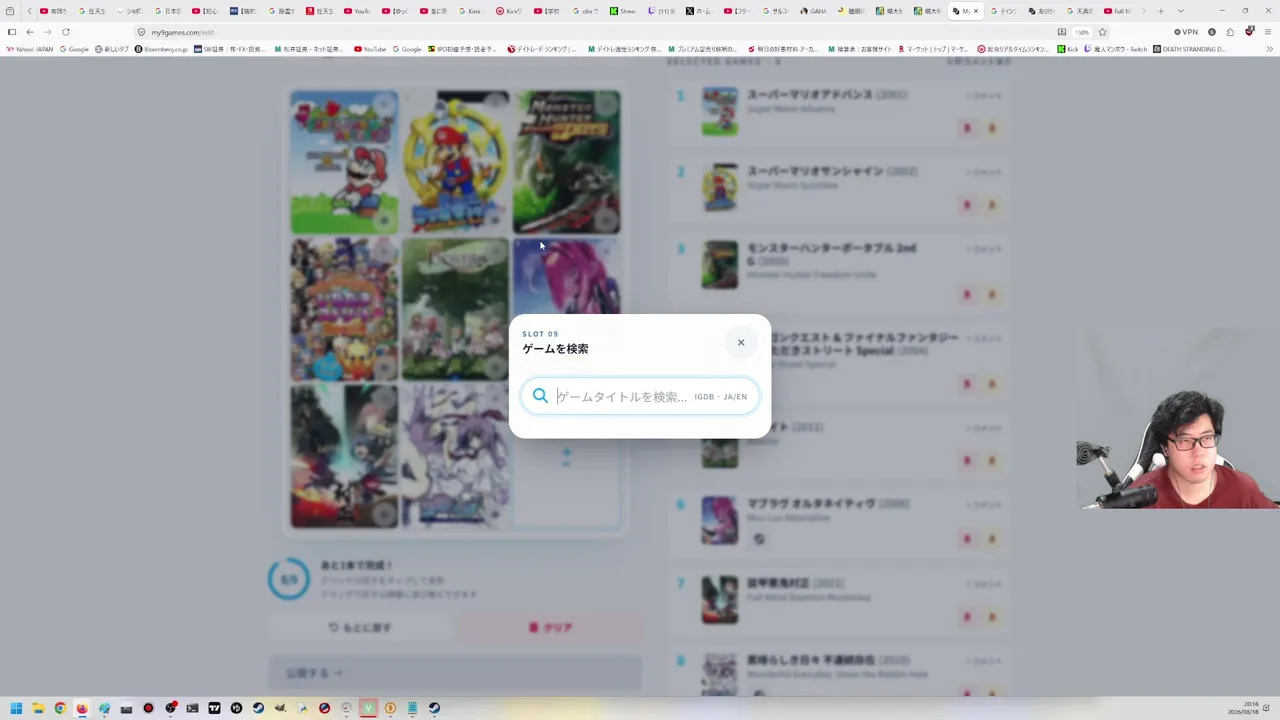Image resolution: width=1280 pixels, height=720 pixels.
Task: Launch Chrome from the taskbar
Action: (x=60, y=708)
